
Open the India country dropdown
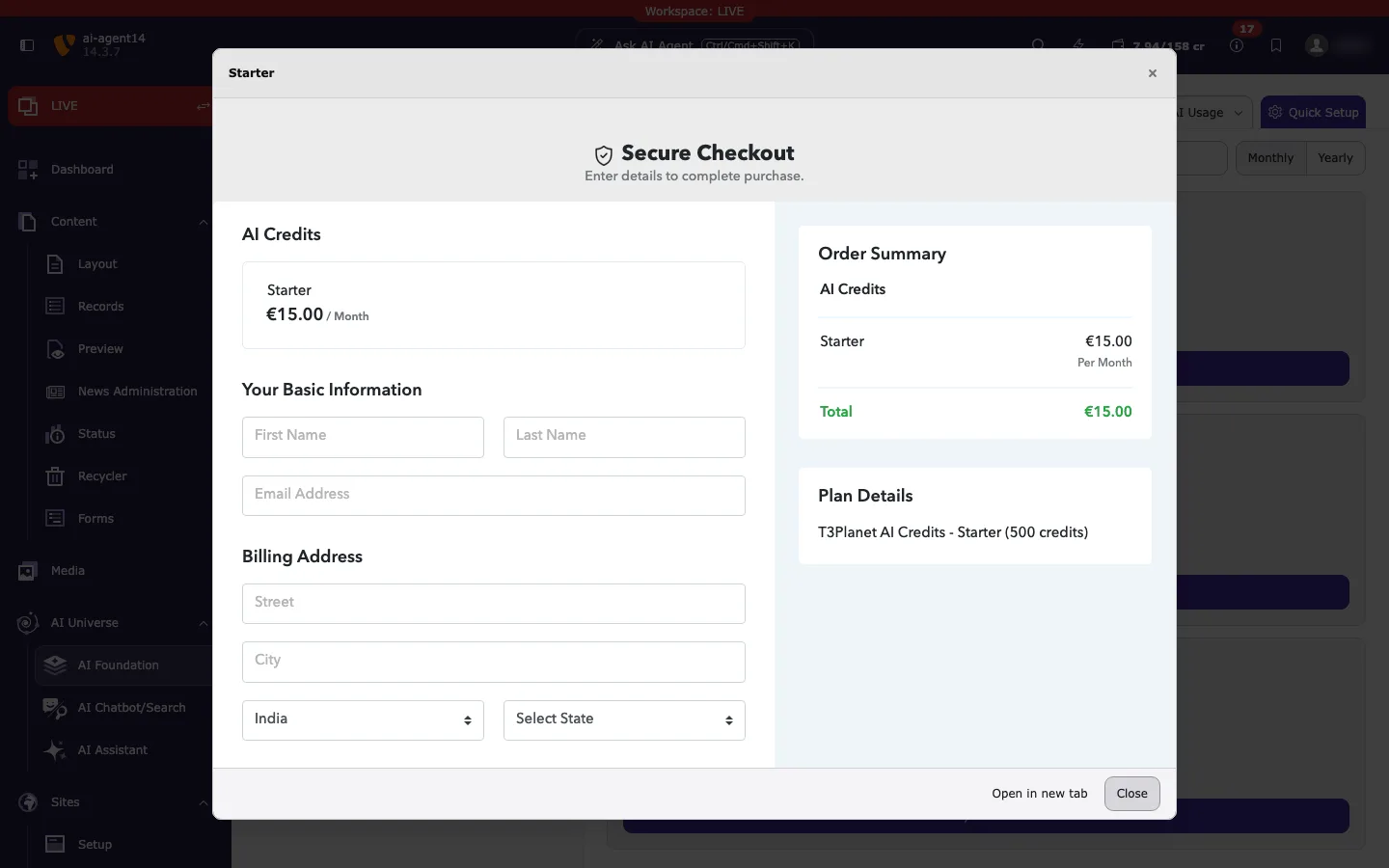[x=363, y=720]
